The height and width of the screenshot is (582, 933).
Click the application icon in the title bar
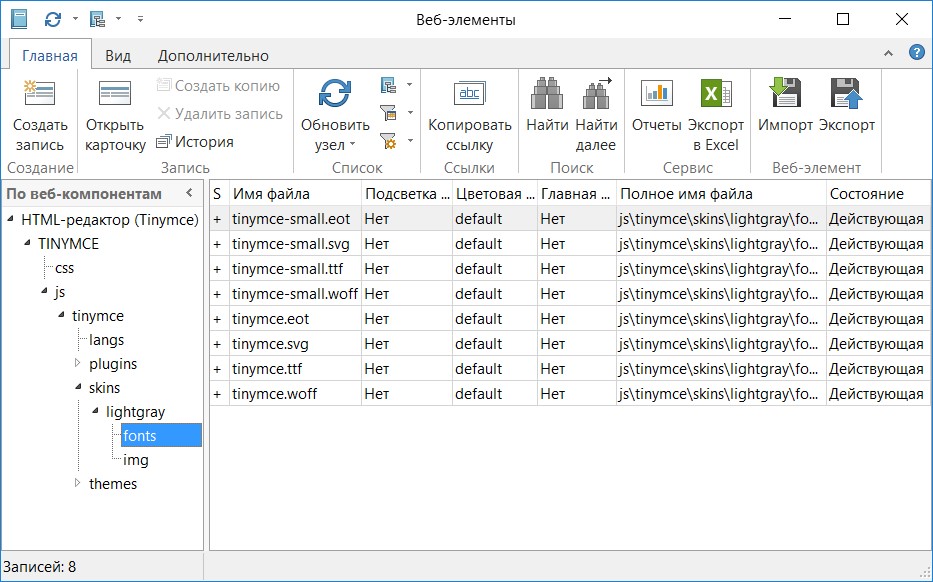click(x=19, y=19)
